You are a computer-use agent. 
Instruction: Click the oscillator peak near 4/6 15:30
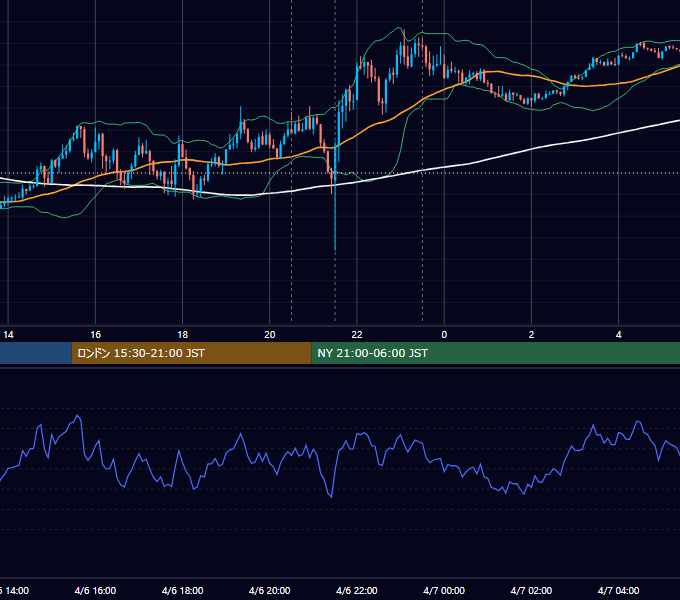point(78,416)
